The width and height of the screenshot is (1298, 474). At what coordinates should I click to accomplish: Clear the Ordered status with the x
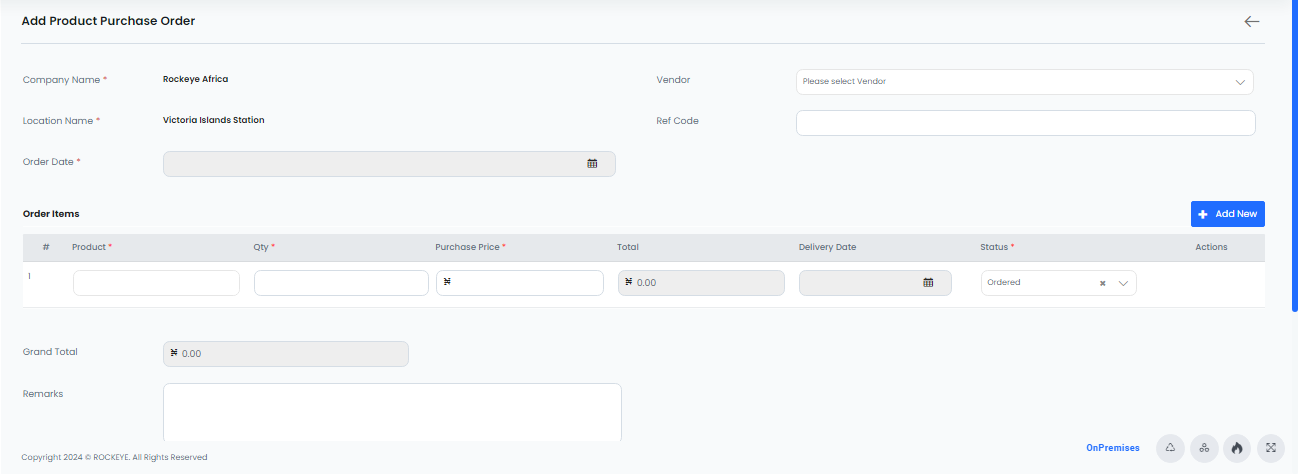pyautogui.click(x=1102, y=283)
